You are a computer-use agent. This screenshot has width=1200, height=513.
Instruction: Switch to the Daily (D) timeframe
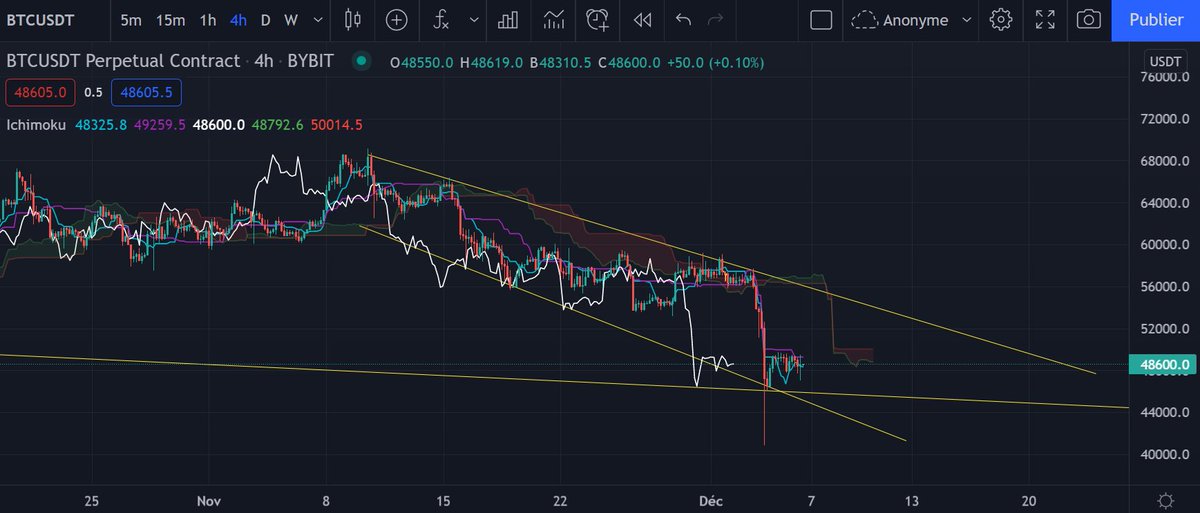(x=265, y=20)
